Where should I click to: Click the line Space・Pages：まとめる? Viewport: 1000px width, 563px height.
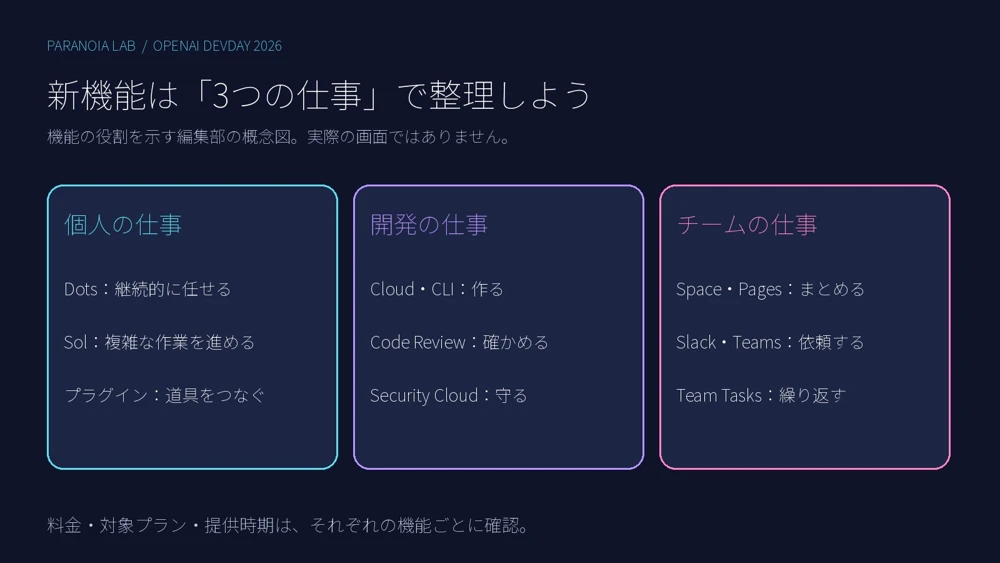(770, 289)
